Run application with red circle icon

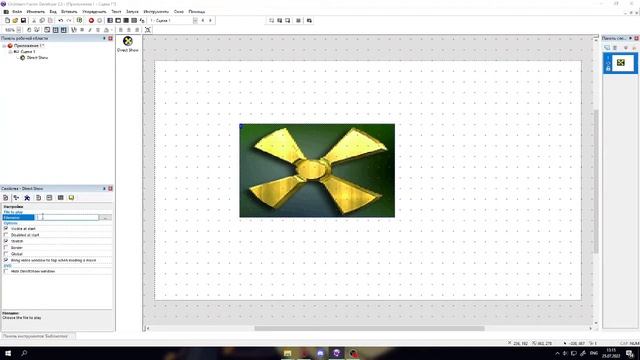coord(91,20)
